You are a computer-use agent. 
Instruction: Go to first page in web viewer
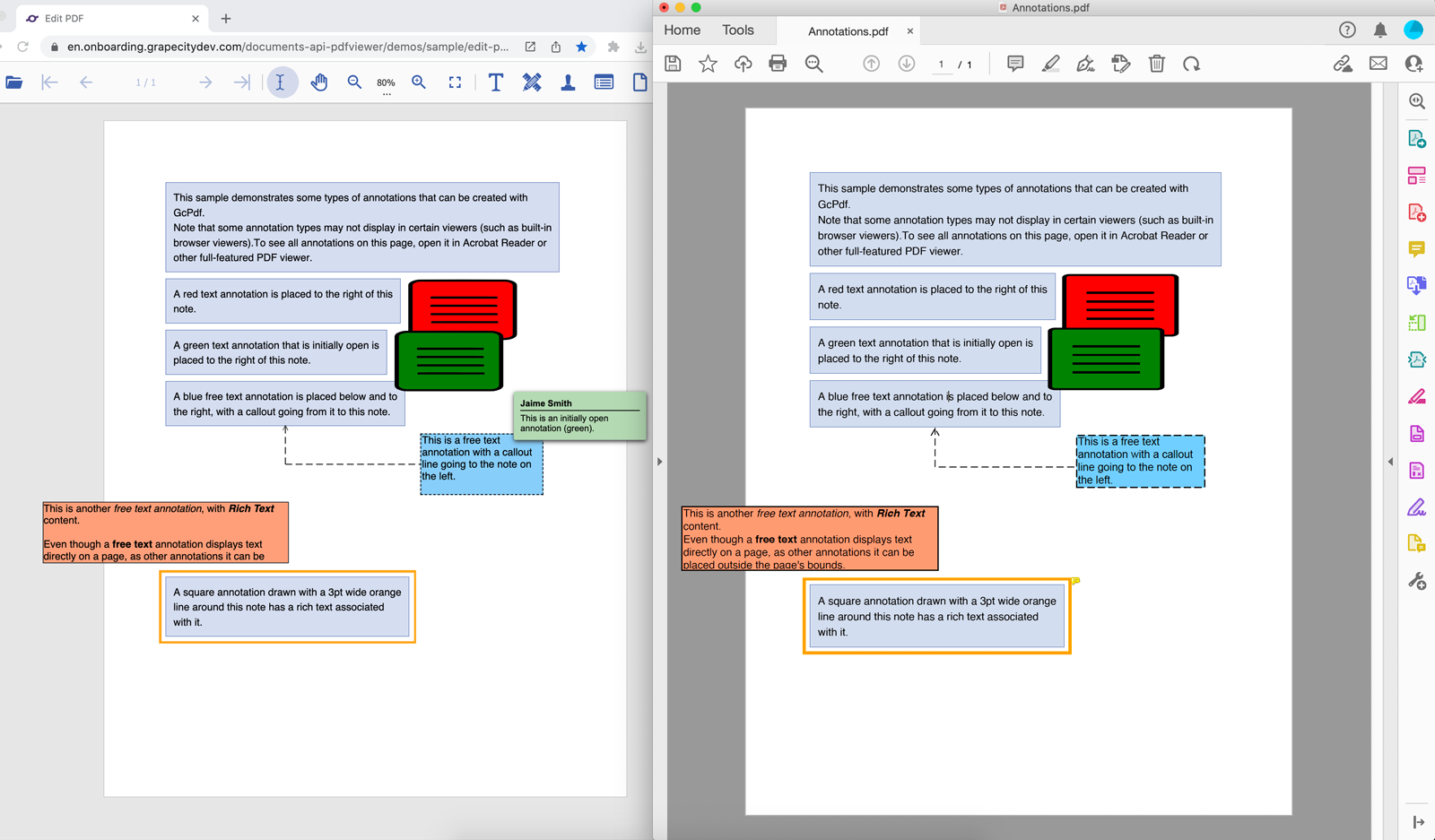(49, 82)
